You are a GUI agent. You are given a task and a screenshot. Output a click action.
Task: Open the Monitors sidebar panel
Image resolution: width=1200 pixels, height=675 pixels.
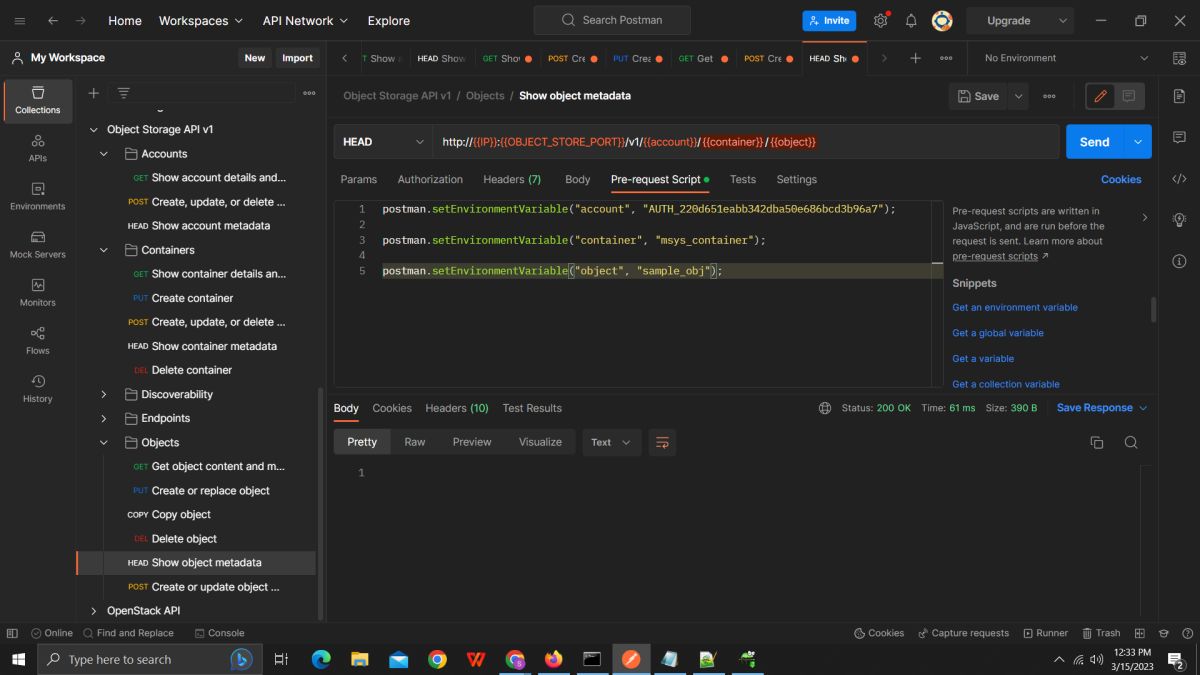pyautogui.click(x=38, y=292)
